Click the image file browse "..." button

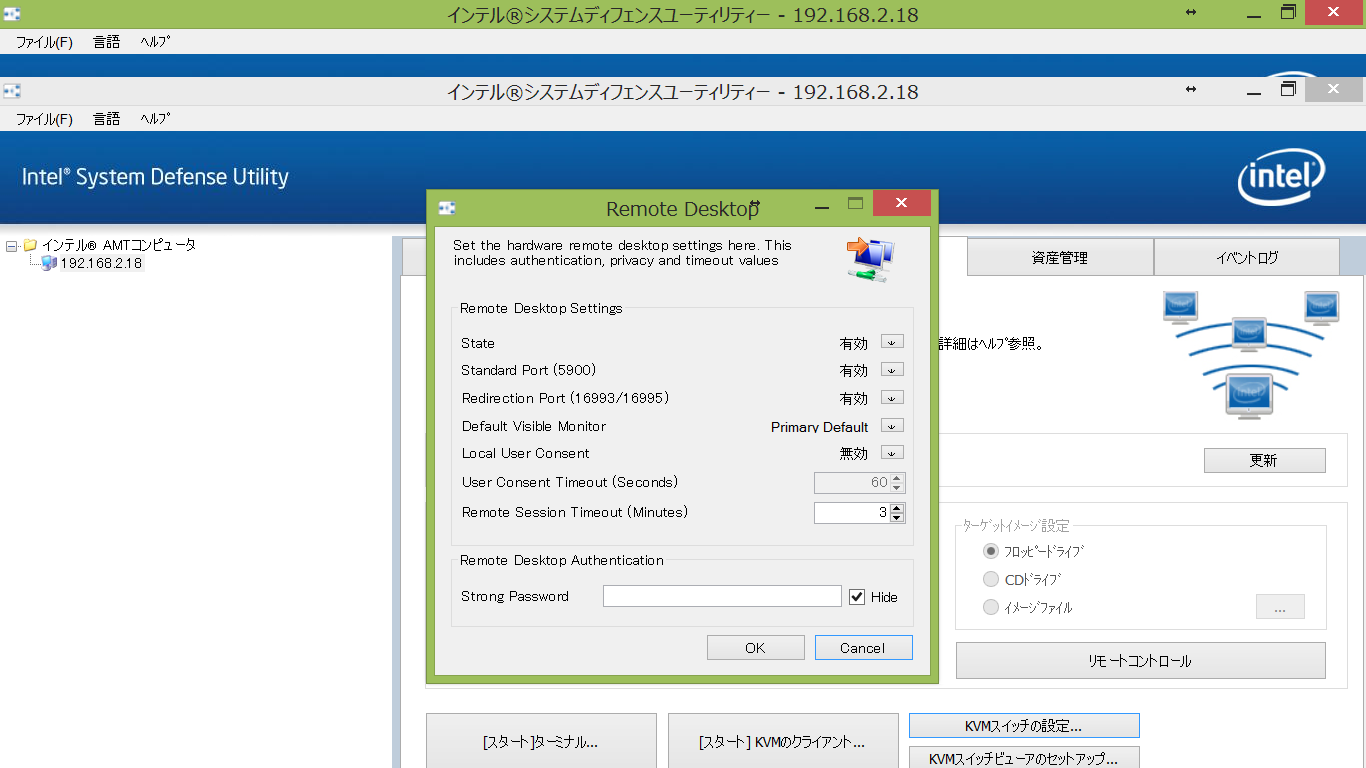pos(1280,607)
